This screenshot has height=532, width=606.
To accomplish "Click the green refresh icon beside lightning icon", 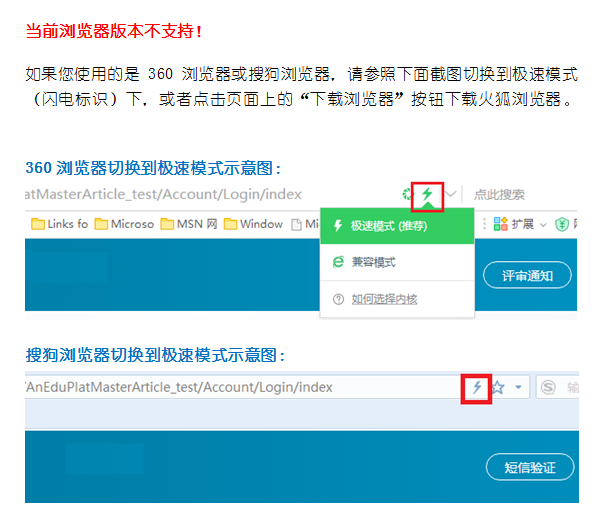I will [407, 194].
